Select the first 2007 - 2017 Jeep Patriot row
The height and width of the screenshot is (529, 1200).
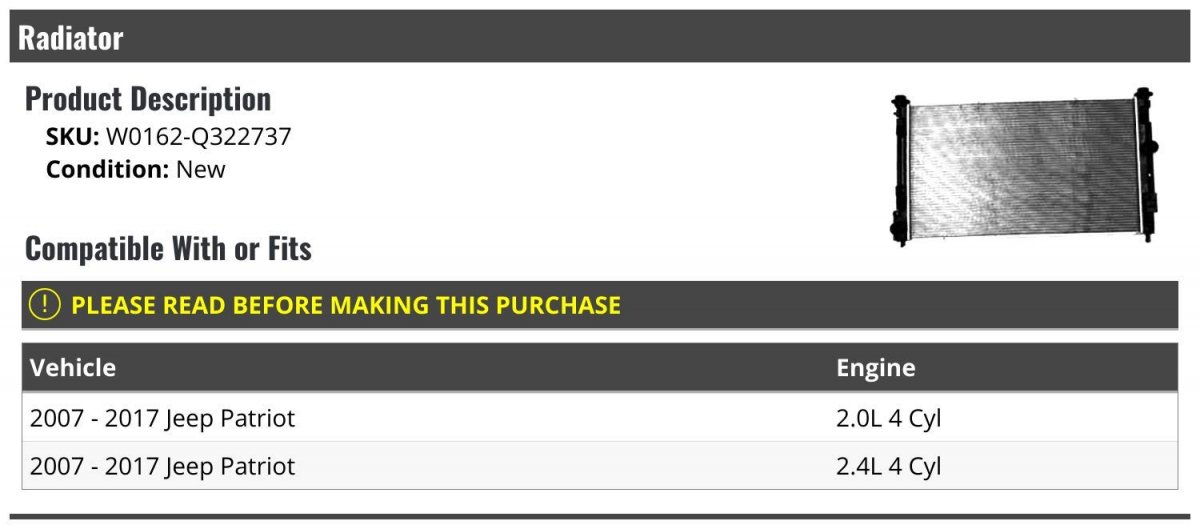(163, 418)
